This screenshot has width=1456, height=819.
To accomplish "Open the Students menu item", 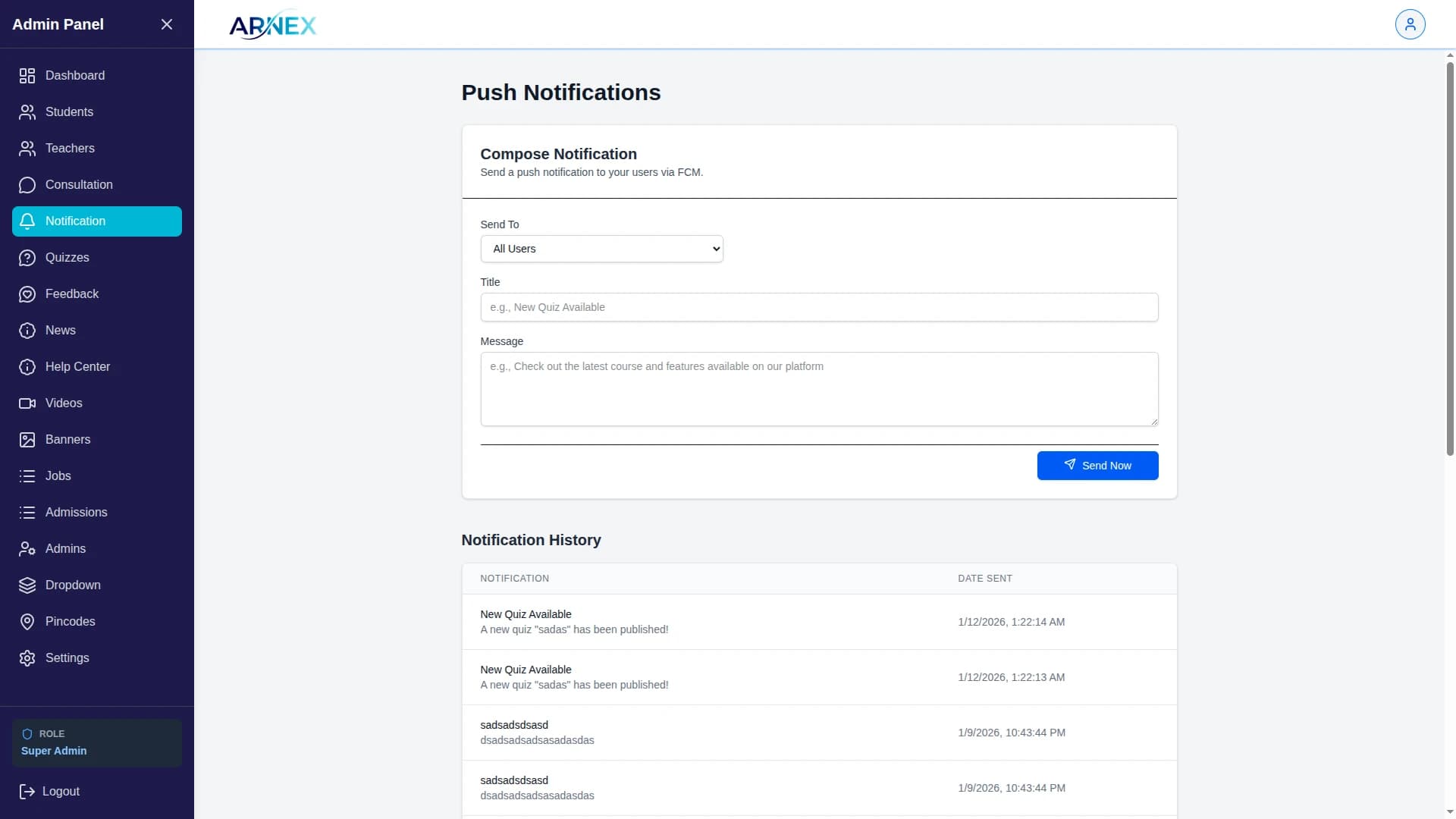I will (69, 112).
